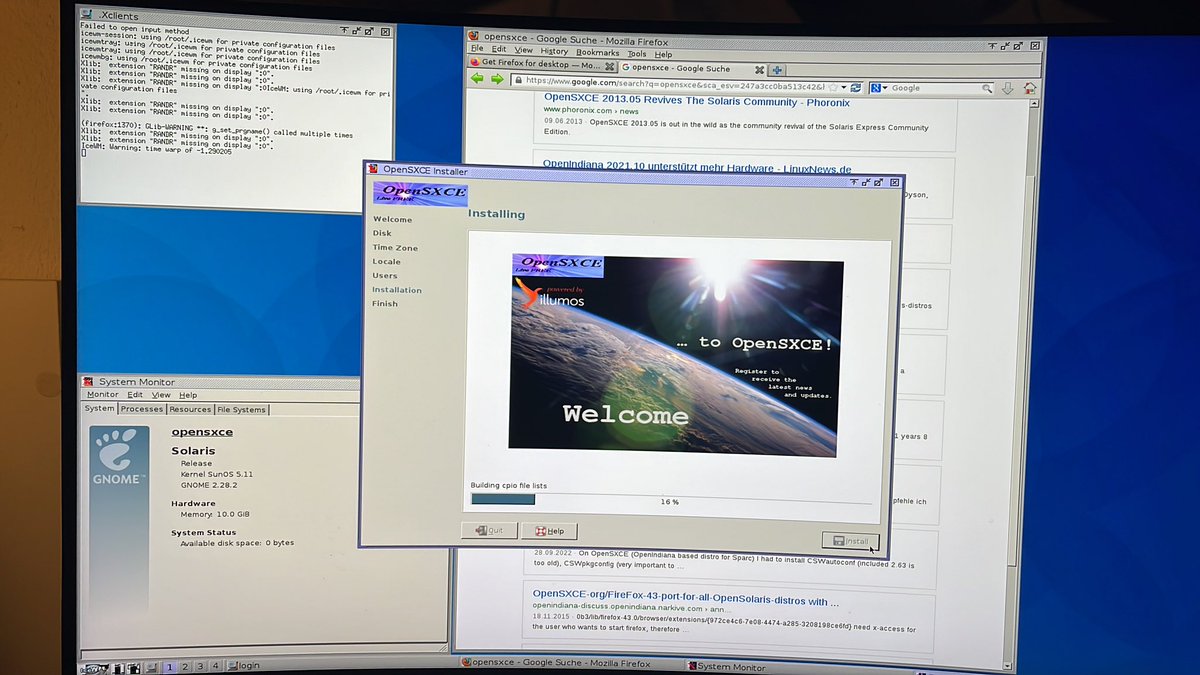Open the location bar history dropdown
The height and width of the screenshot is (675, 1200).
(844, 87)
